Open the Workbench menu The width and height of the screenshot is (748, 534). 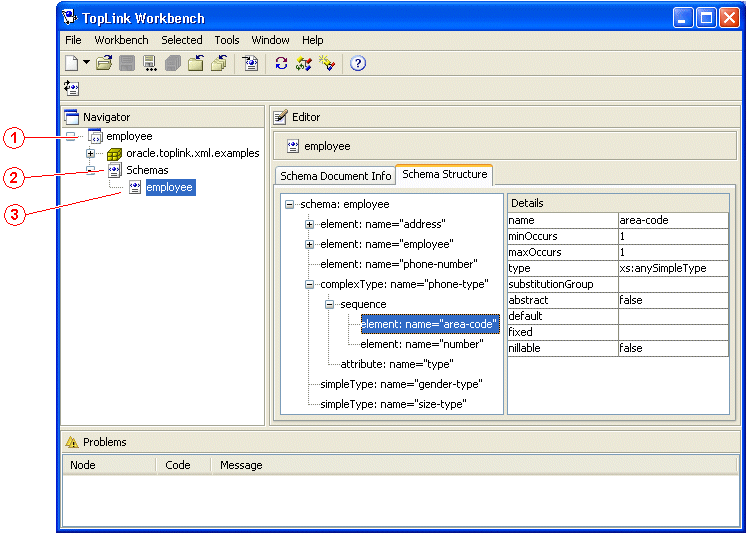[x=121, y=40]
